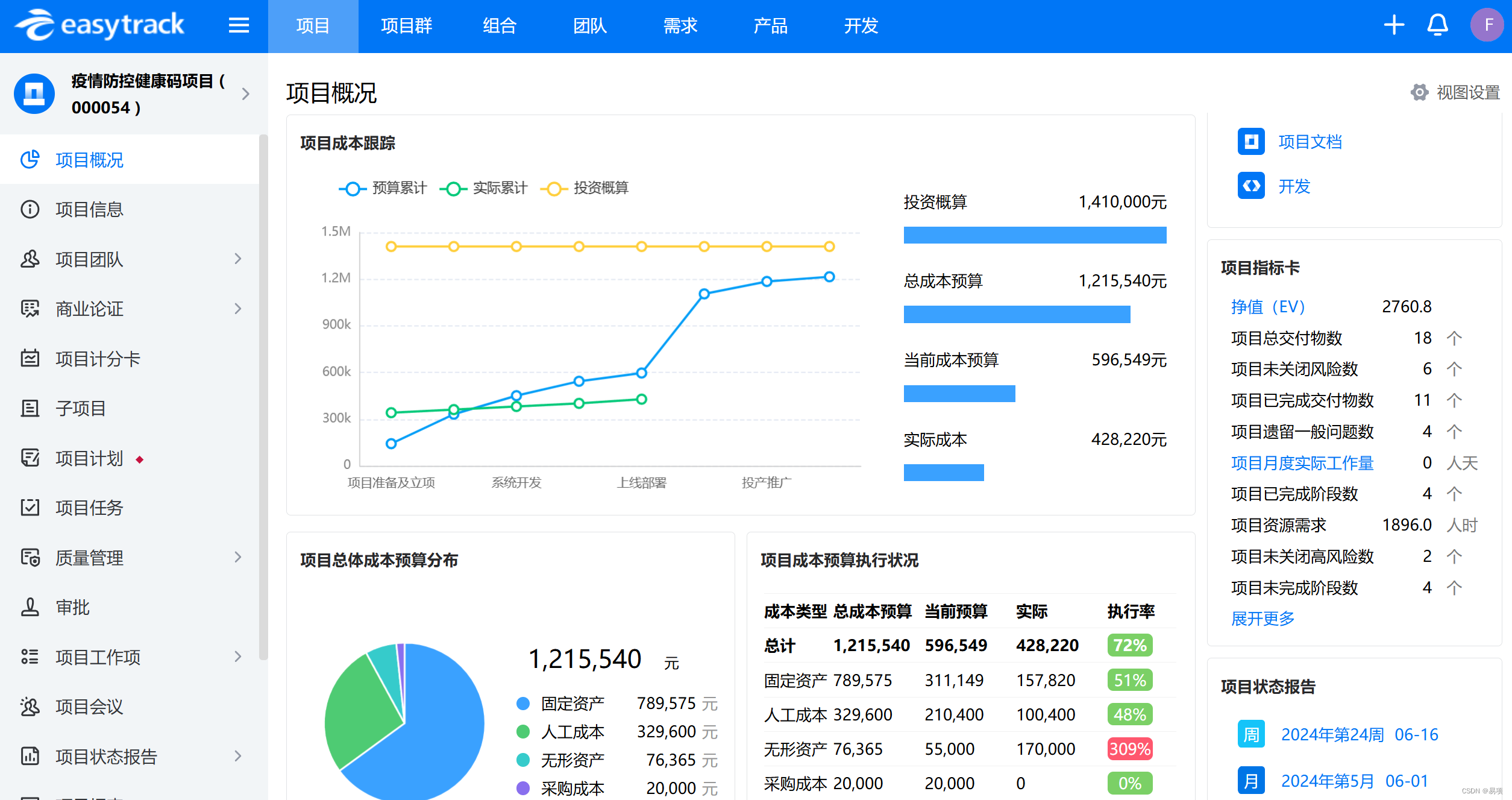
Task: Open 项目任务 in the sidebar
Action: (x=89, y=508)
